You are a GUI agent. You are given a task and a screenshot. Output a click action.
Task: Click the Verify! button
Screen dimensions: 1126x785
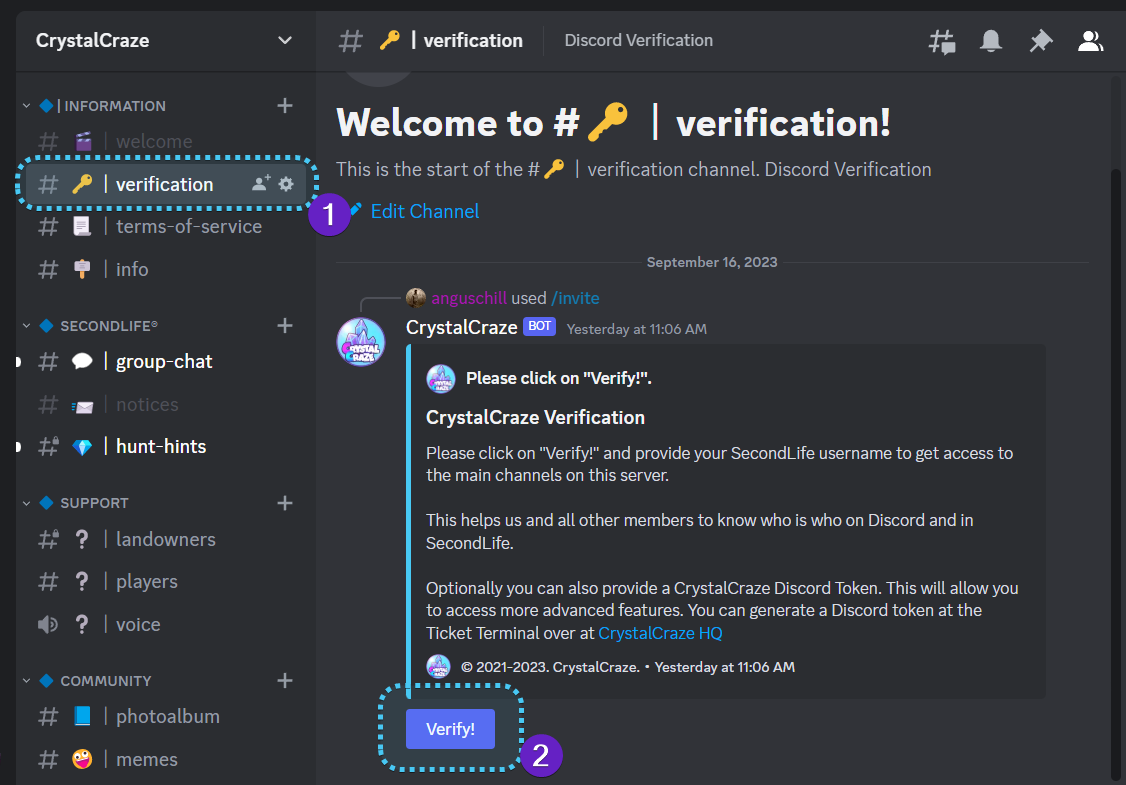pyautogui.click(x=450, y=729)
